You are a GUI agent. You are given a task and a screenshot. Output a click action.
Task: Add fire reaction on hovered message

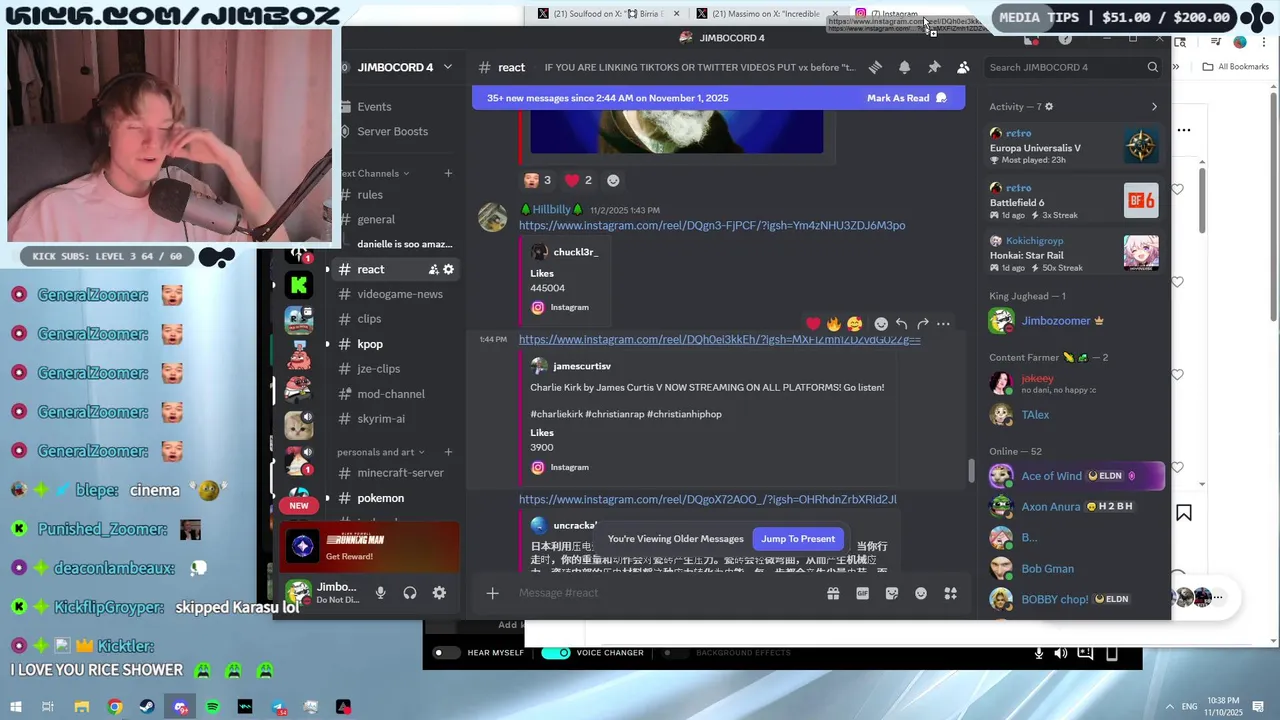click(x=834, y=324)
